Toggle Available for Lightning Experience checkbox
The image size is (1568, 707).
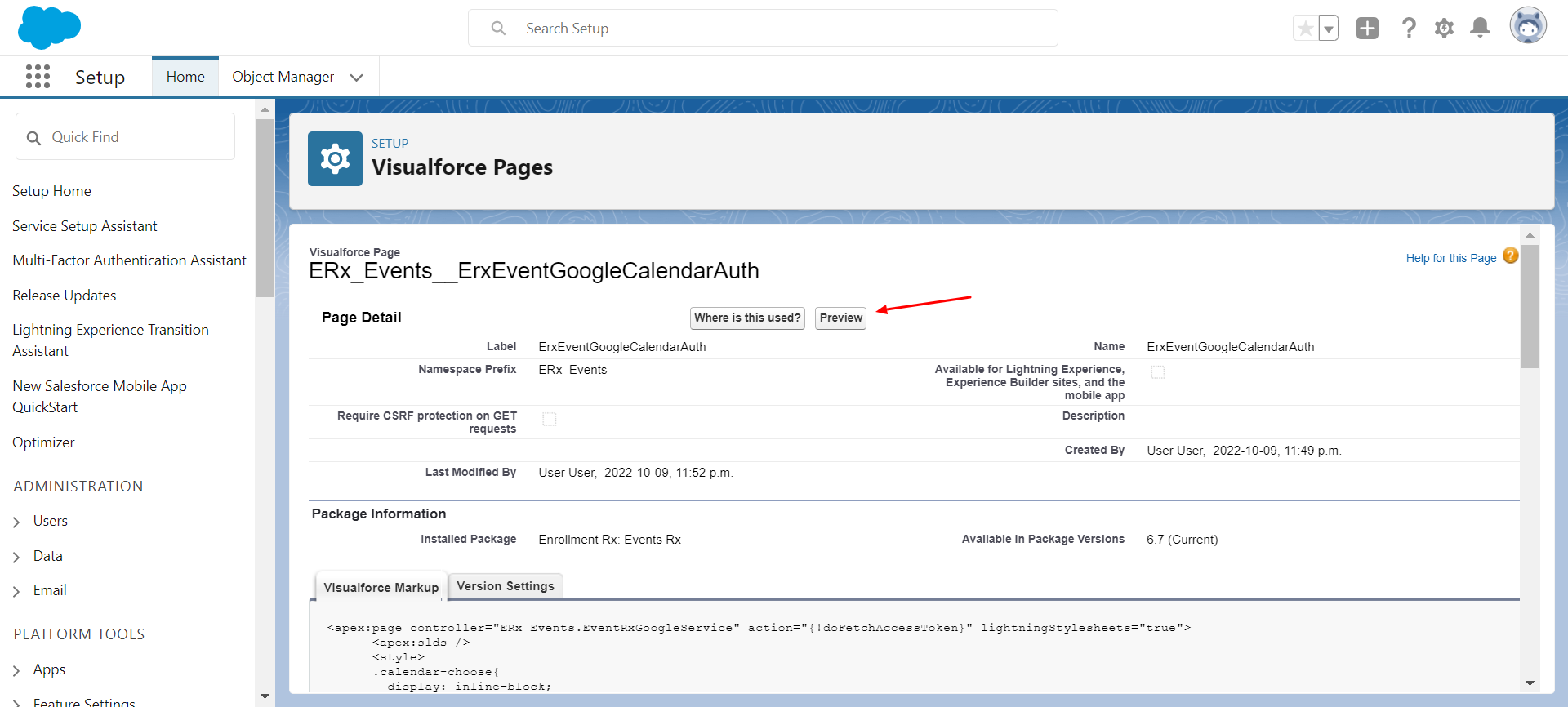click(x=1157, y=372)
